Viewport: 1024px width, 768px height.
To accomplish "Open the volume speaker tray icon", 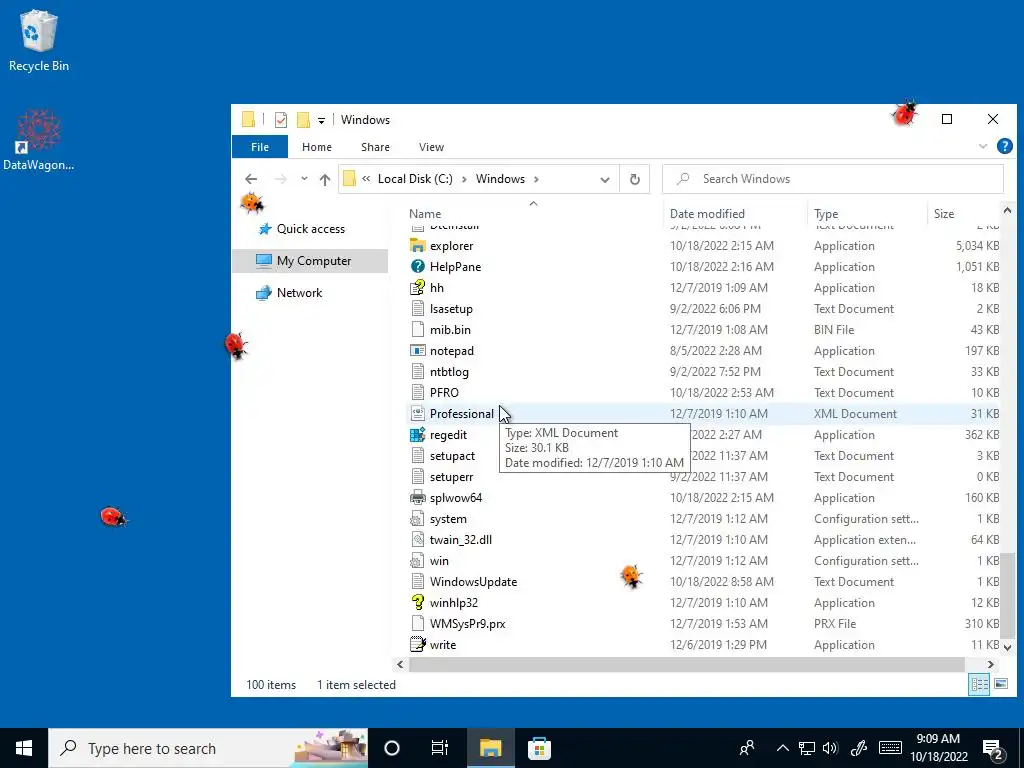I will click(830, 748).
